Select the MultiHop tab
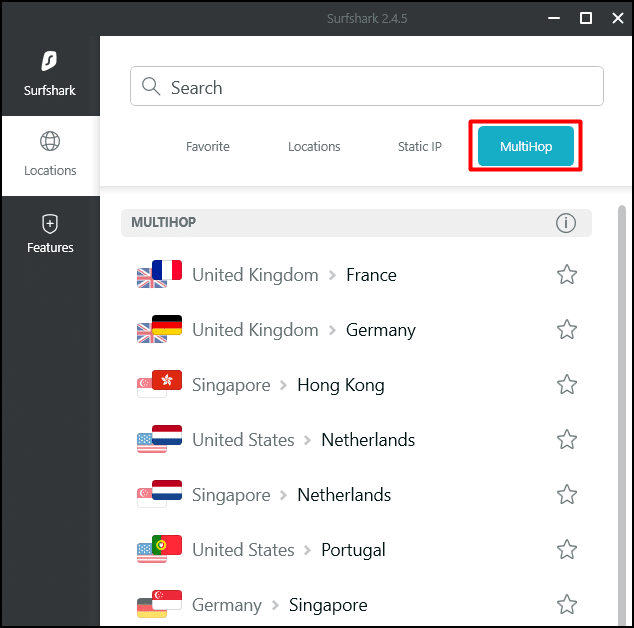Image resolution: width=634 pixels, height=628 pixels. [526, 146]
